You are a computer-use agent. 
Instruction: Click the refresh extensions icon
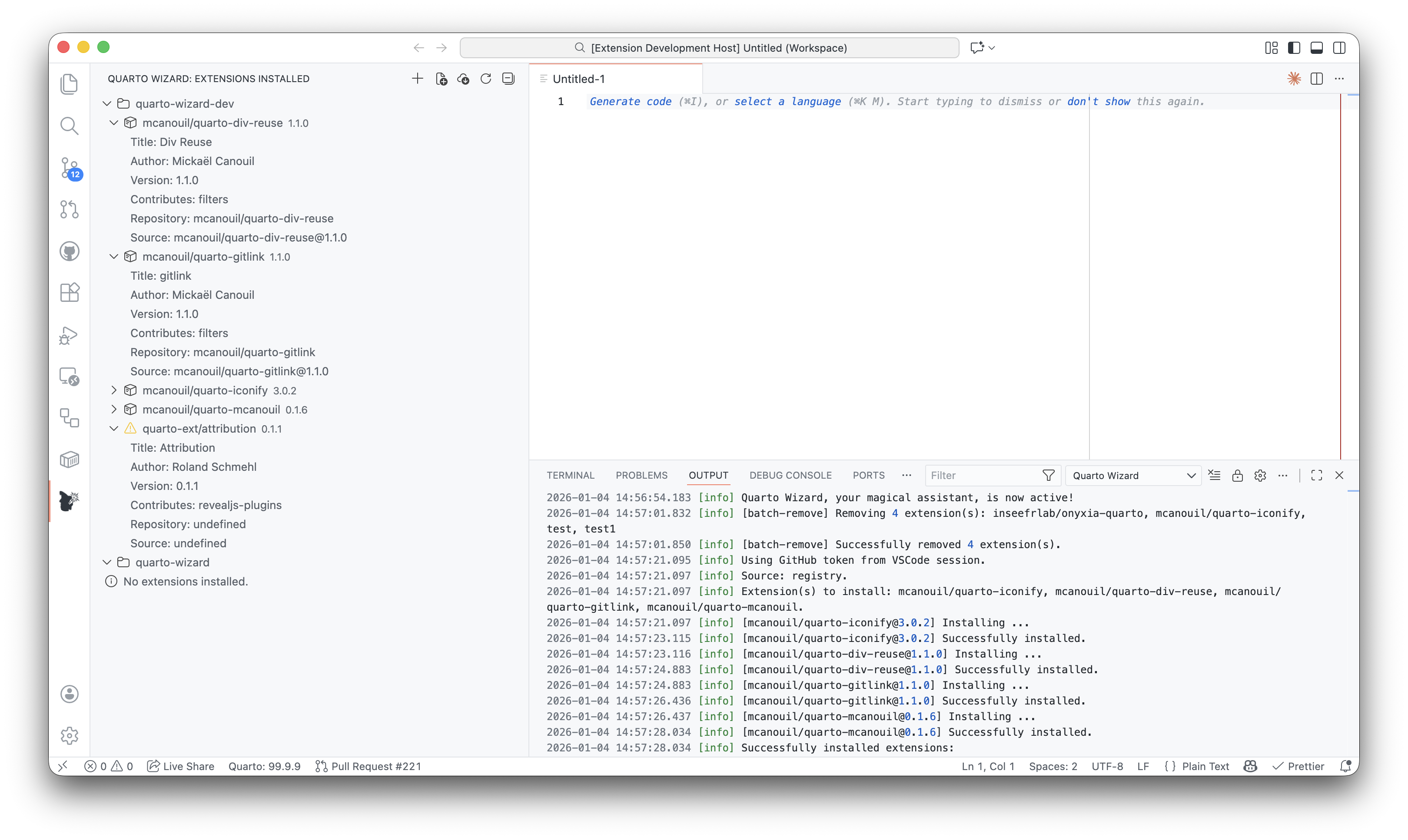point(485,79)
